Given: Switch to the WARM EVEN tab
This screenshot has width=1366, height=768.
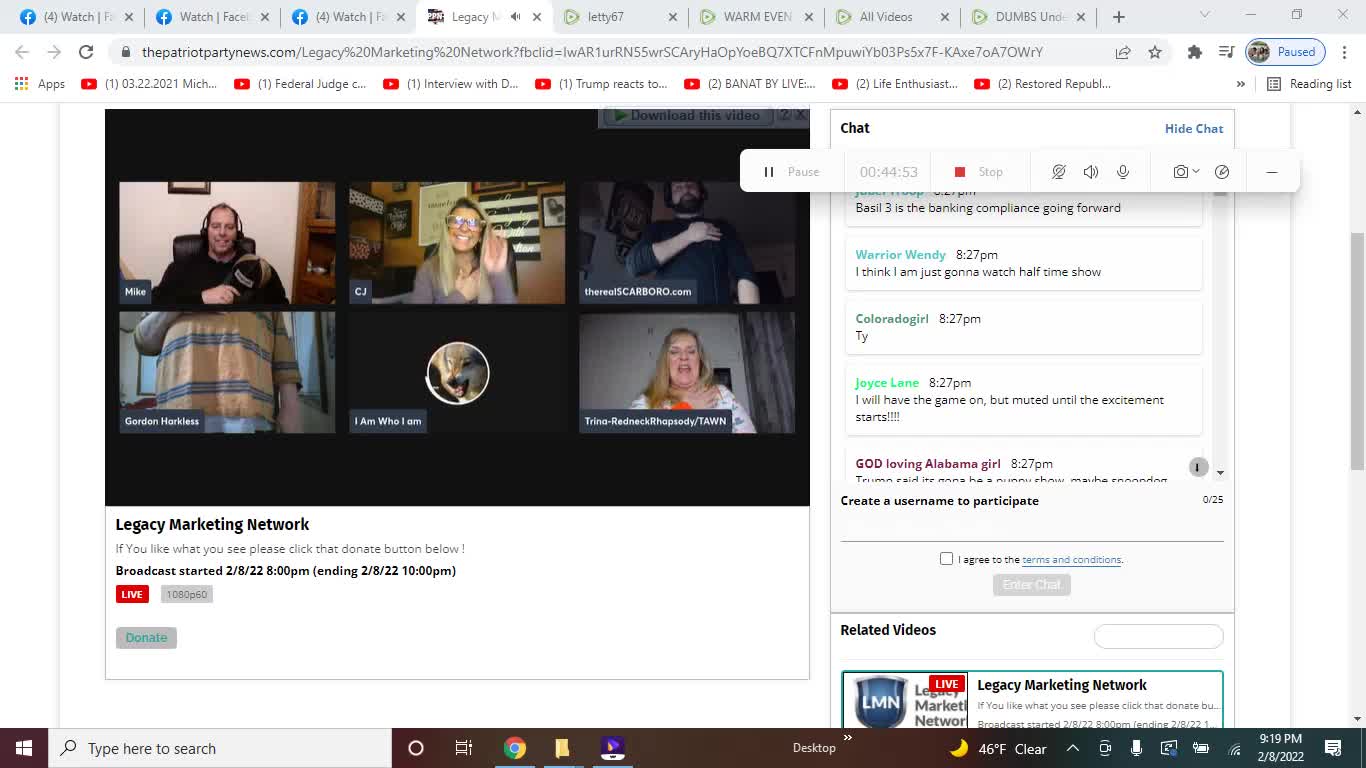Looking at the screenshot, I should (x=757, y=17).
